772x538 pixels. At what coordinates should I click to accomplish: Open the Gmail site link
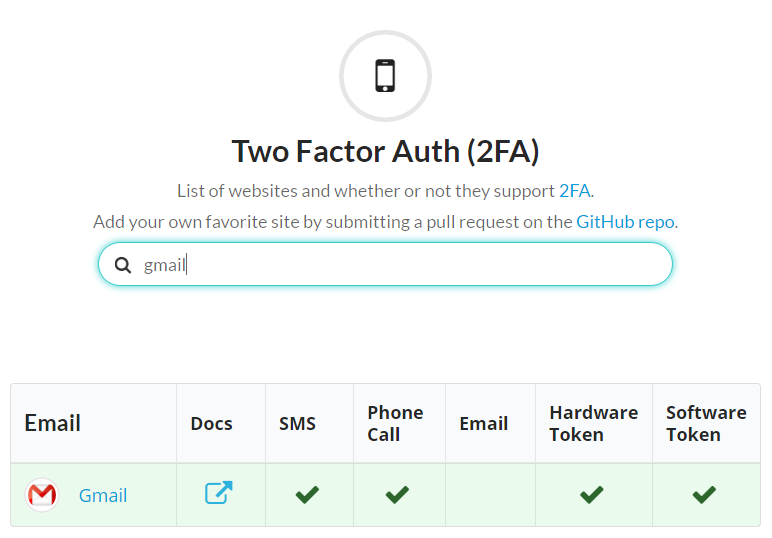click(103, 495)
